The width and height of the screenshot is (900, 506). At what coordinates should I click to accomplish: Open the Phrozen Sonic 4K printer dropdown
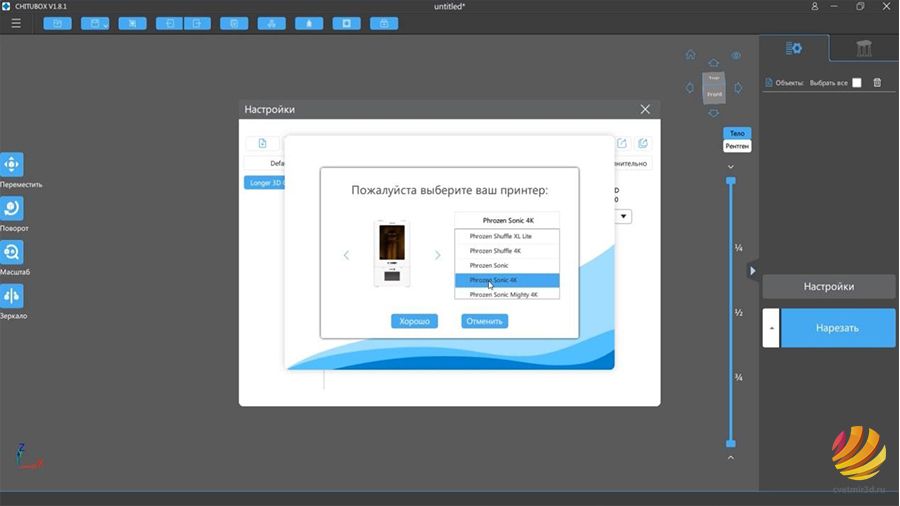(507, 220)
